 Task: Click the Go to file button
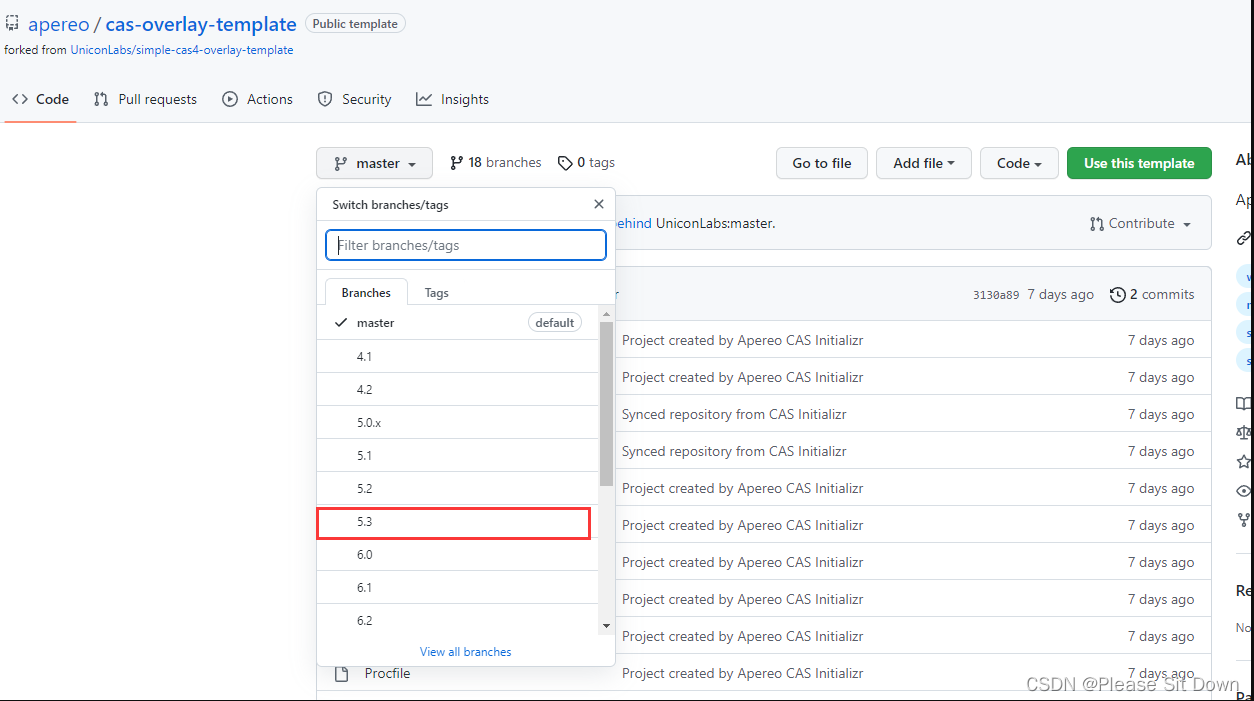coord(822,163)
